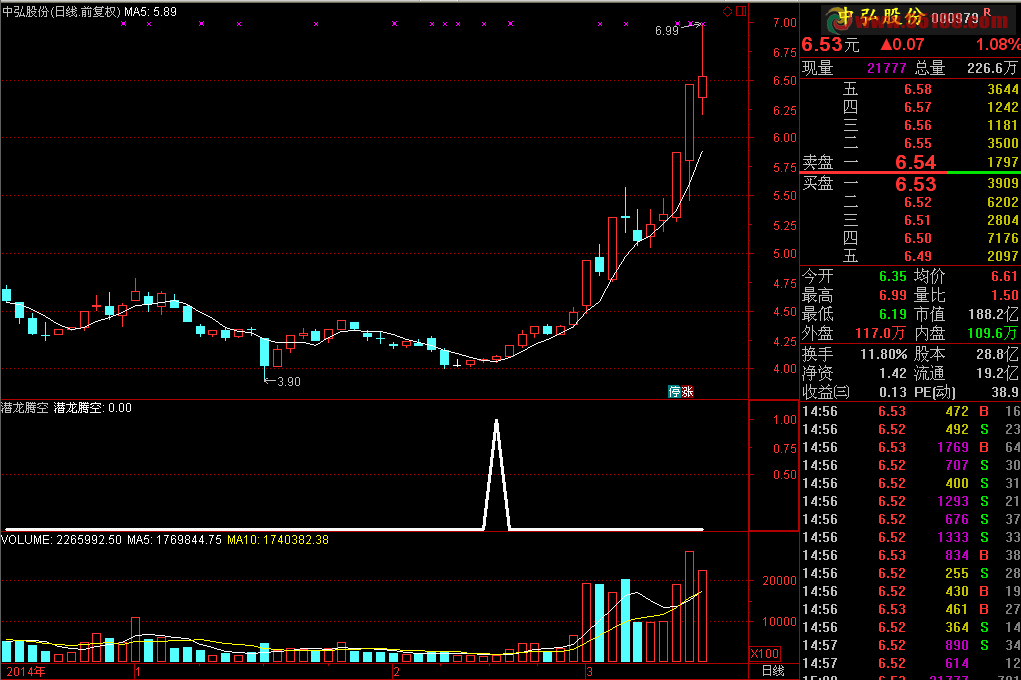Click the 2014年 label on the time axis
Image resolution: width=1021 pixels, height=680 pixels.
(26, 671)
